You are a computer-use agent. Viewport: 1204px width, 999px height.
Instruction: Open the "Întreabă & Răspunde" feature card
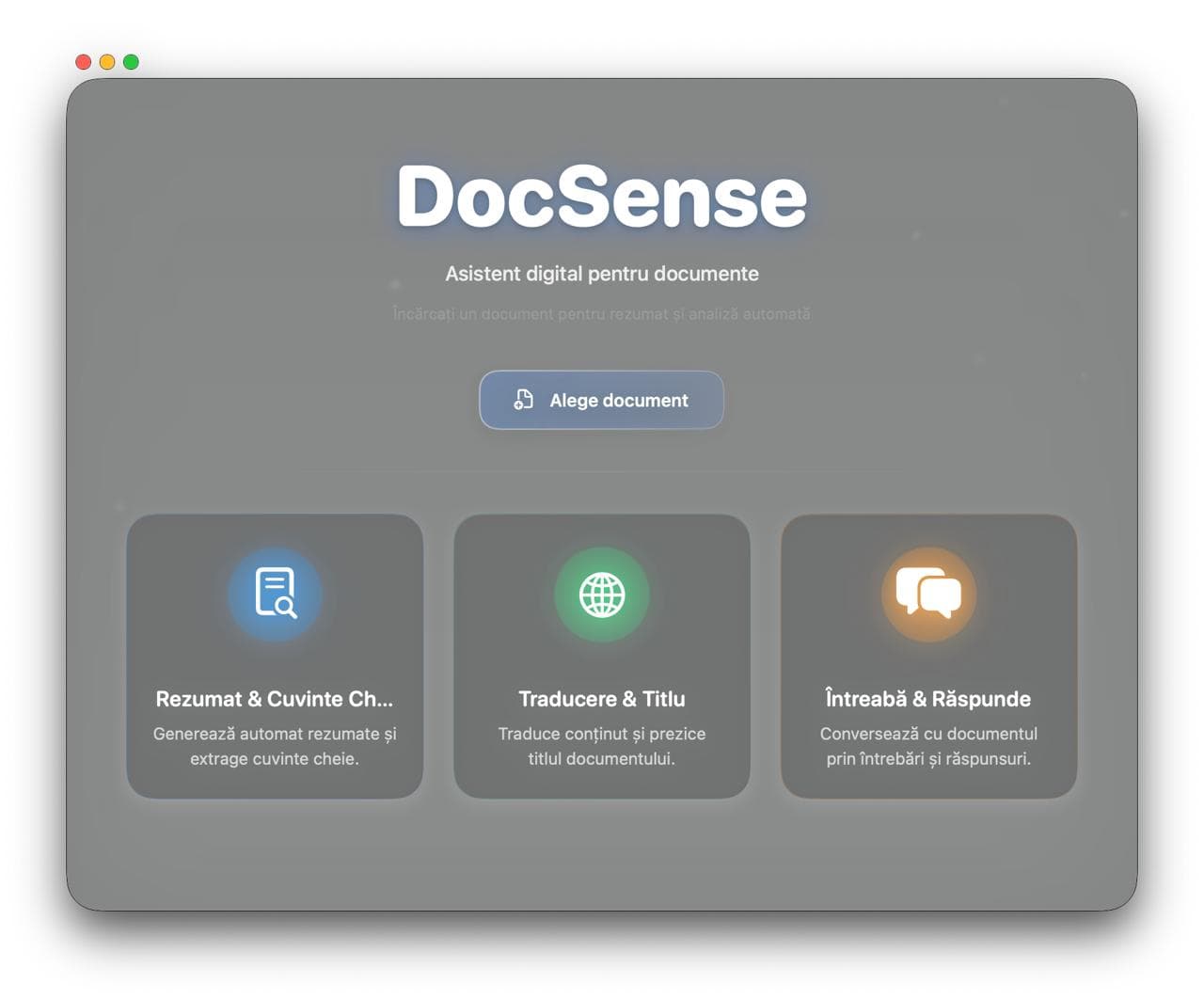pyautogui.click(x=928, y=656)
